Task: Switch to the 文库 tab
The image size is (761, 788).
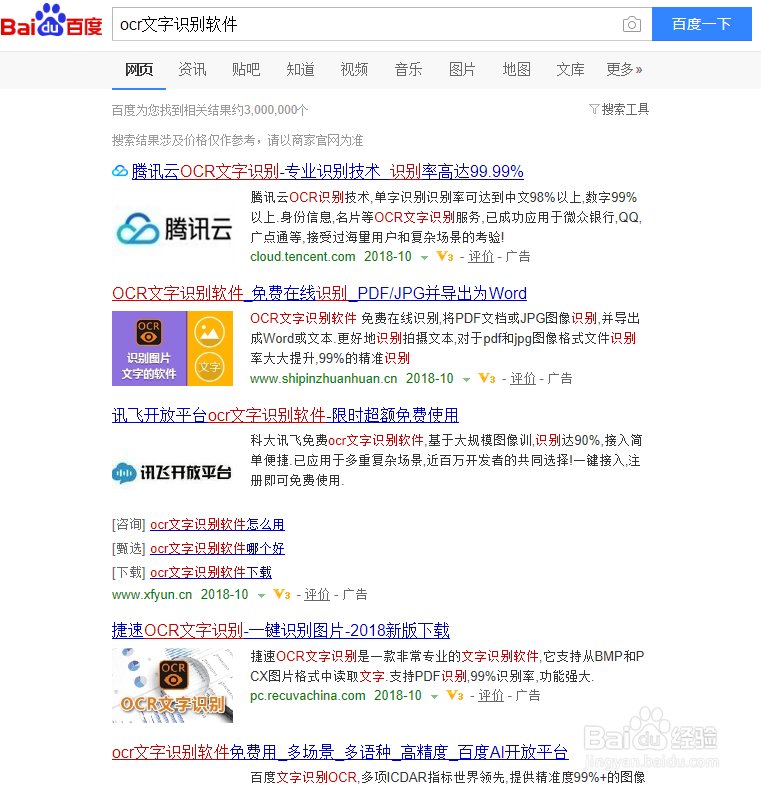Action: (x=570, y=69)
